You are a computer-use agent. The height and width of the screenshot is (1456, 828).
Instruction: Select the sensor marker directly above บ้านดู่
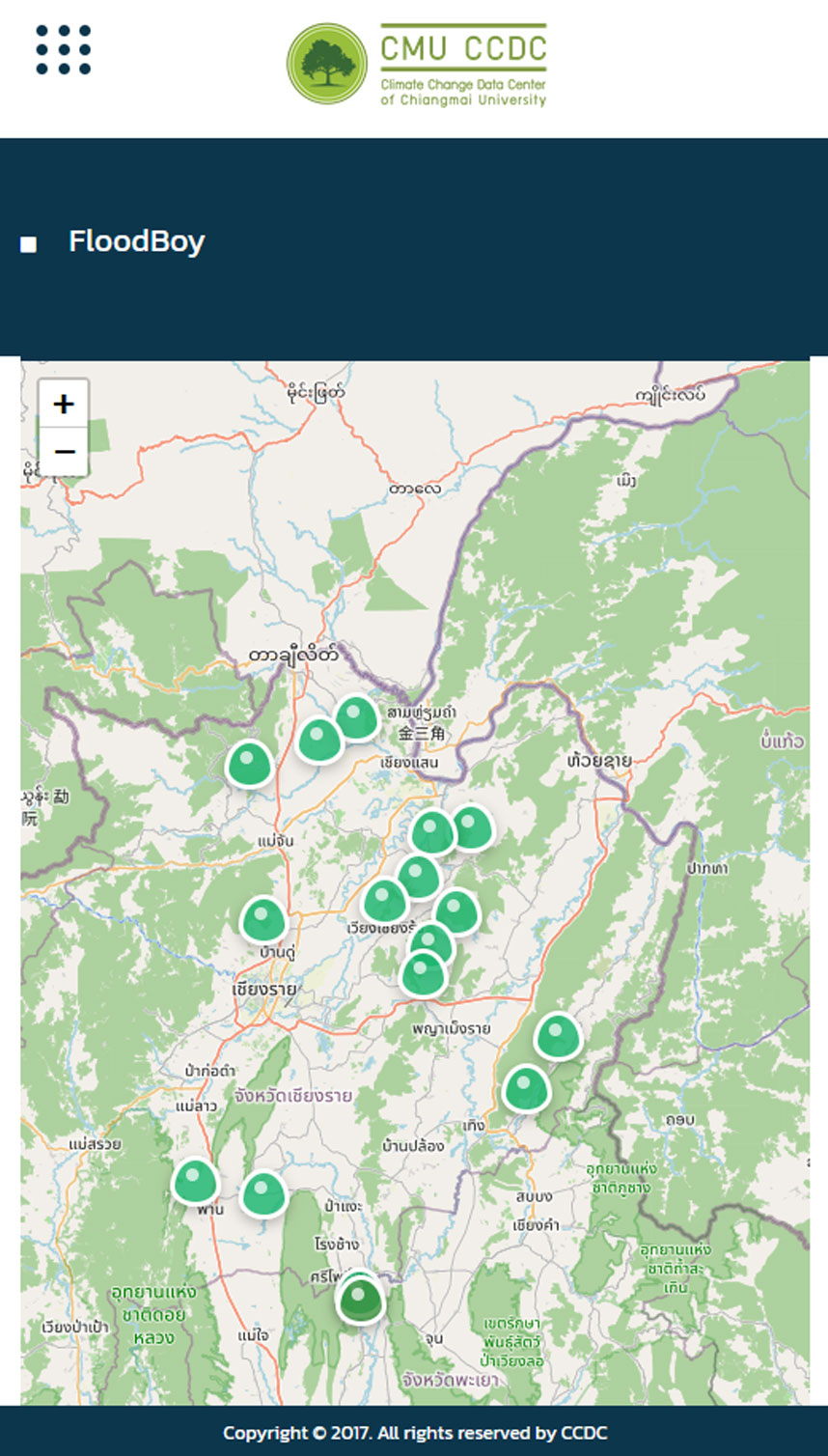coord(263,920)
